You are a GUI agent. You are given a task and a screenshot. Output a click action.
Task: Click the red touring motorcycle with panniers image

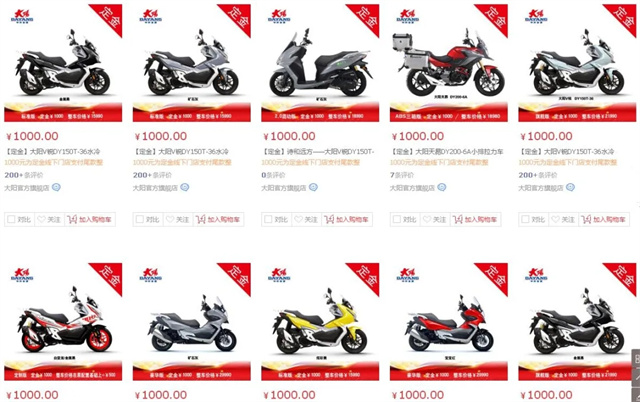(x=449, y=63)
